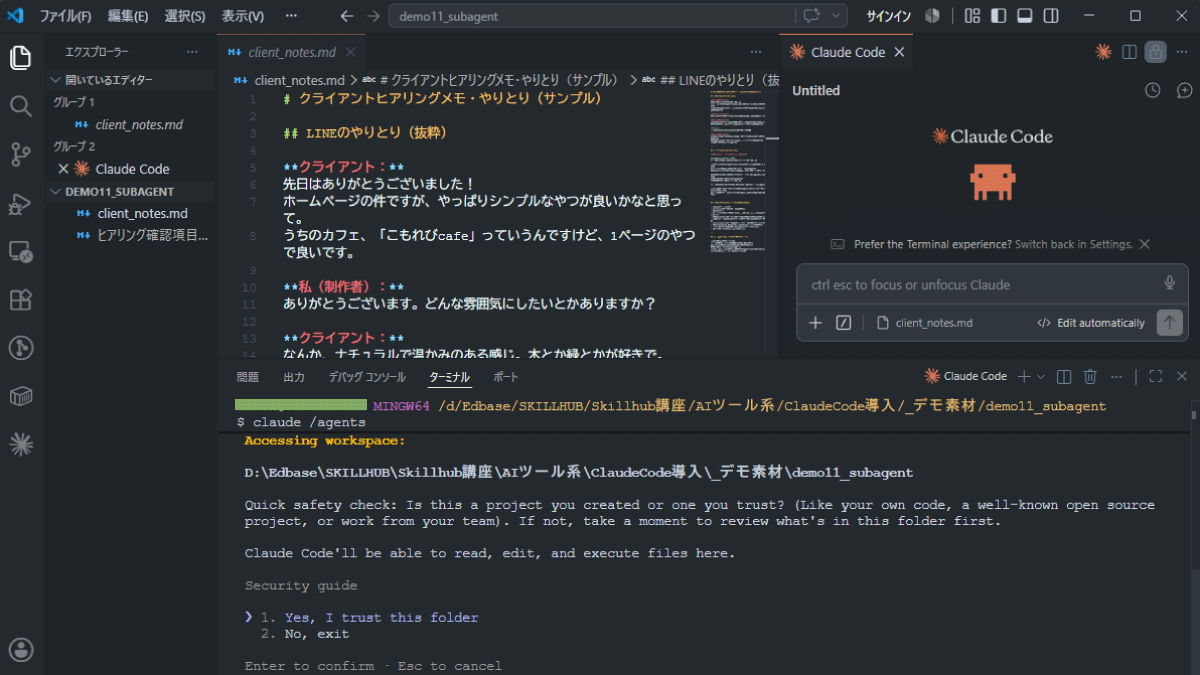Split the Claude Code editor right
This screenshot has width=1200, height=675.
(x=1129, y=52)
